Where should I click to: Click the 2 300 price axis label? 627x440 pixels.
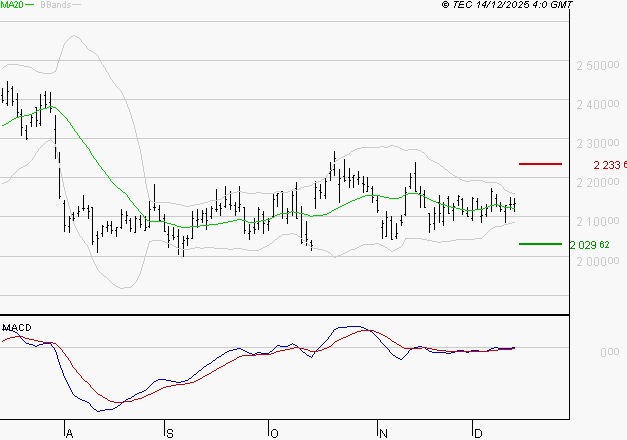click(598, 143)
